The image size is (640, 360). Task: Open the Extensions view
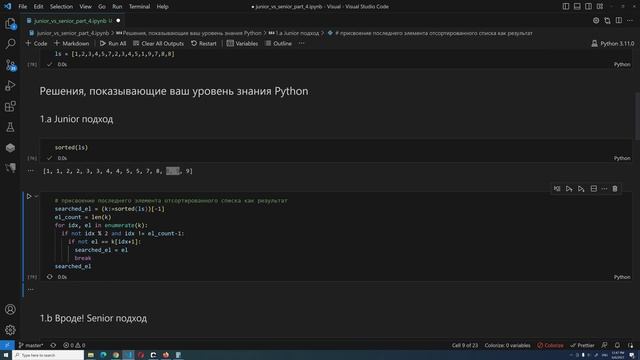(10, 107)
